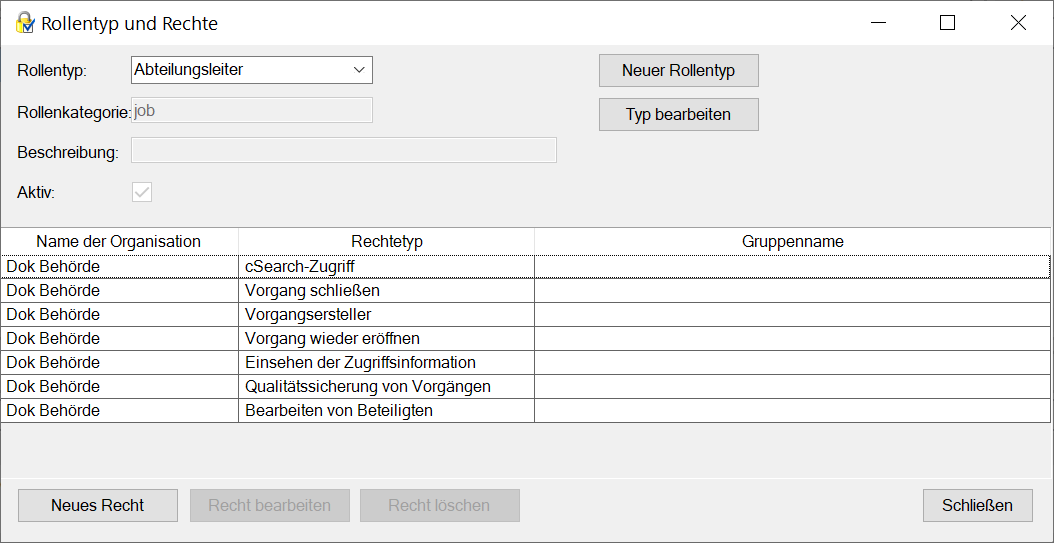Open the Rollentyp dropdown list
The image size is (1054, 543).
[x=359, y=70]
